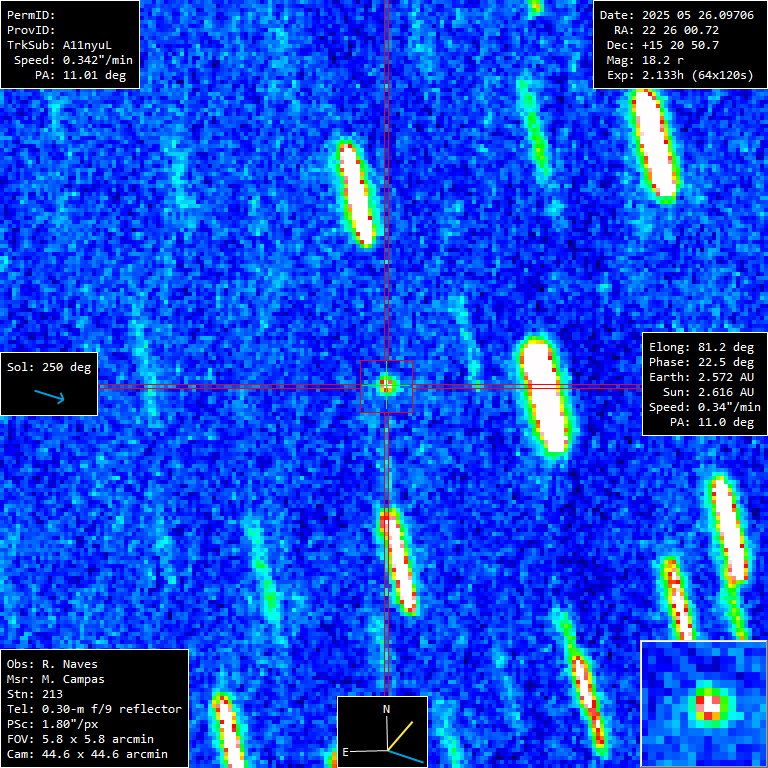The height and width of the screenshot is (768, 768).
Task: Click the Cam: 44.6 x 44.6 arcmin line
Action: pyautogui.click(x=87, y=754)
